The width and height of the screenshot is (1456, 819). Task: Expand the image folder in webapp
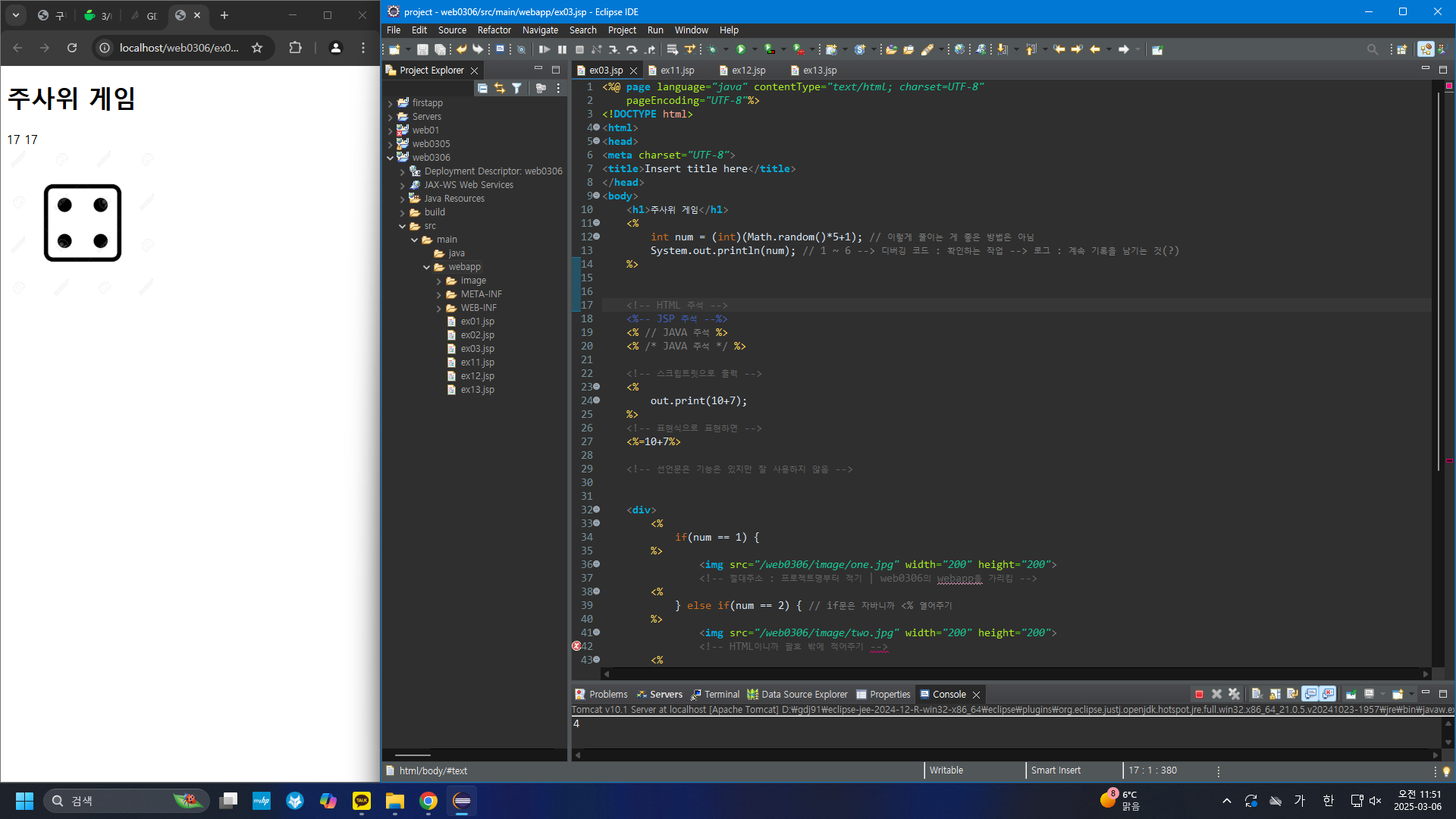[439, 281]
